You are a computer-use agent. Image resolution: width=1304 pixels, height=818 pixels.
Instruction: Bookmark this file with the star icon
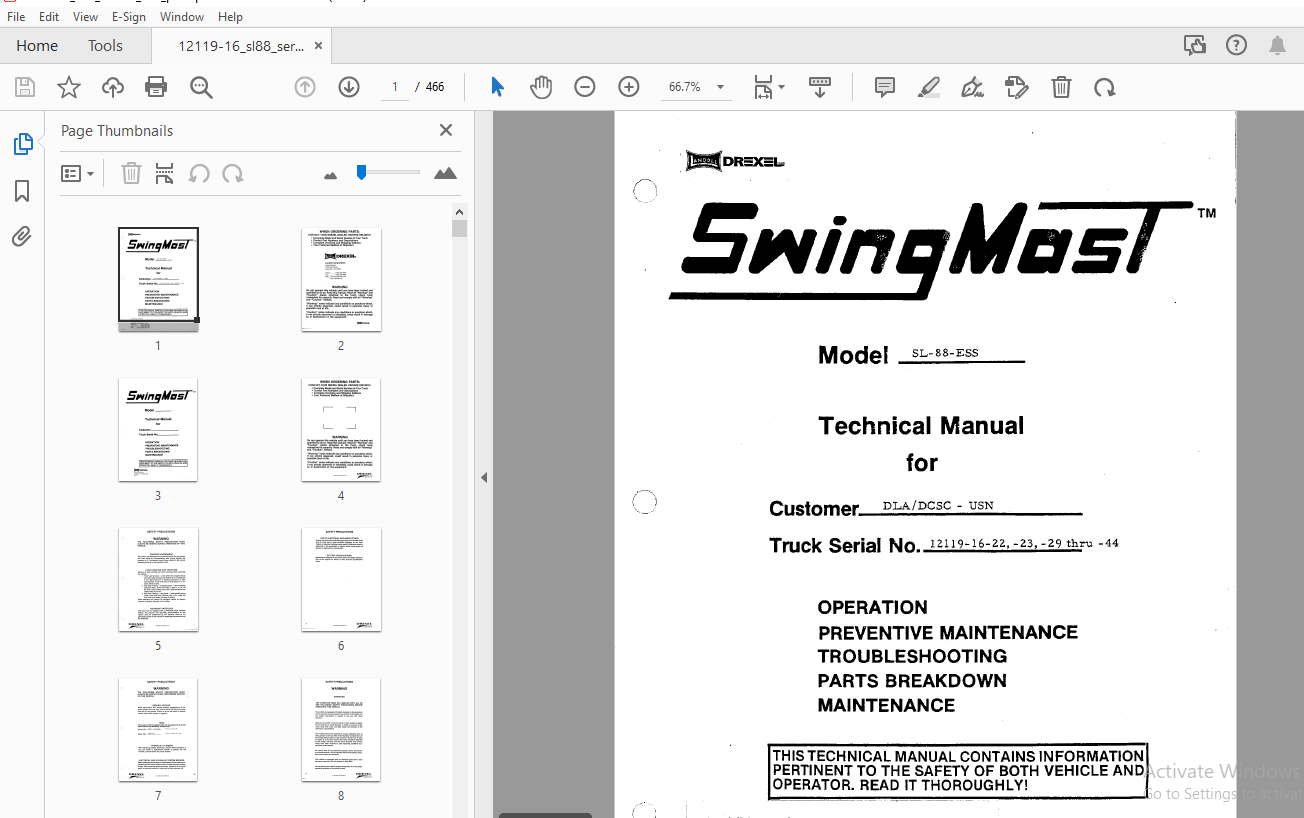pyautogui.click(x=69, y=87)
